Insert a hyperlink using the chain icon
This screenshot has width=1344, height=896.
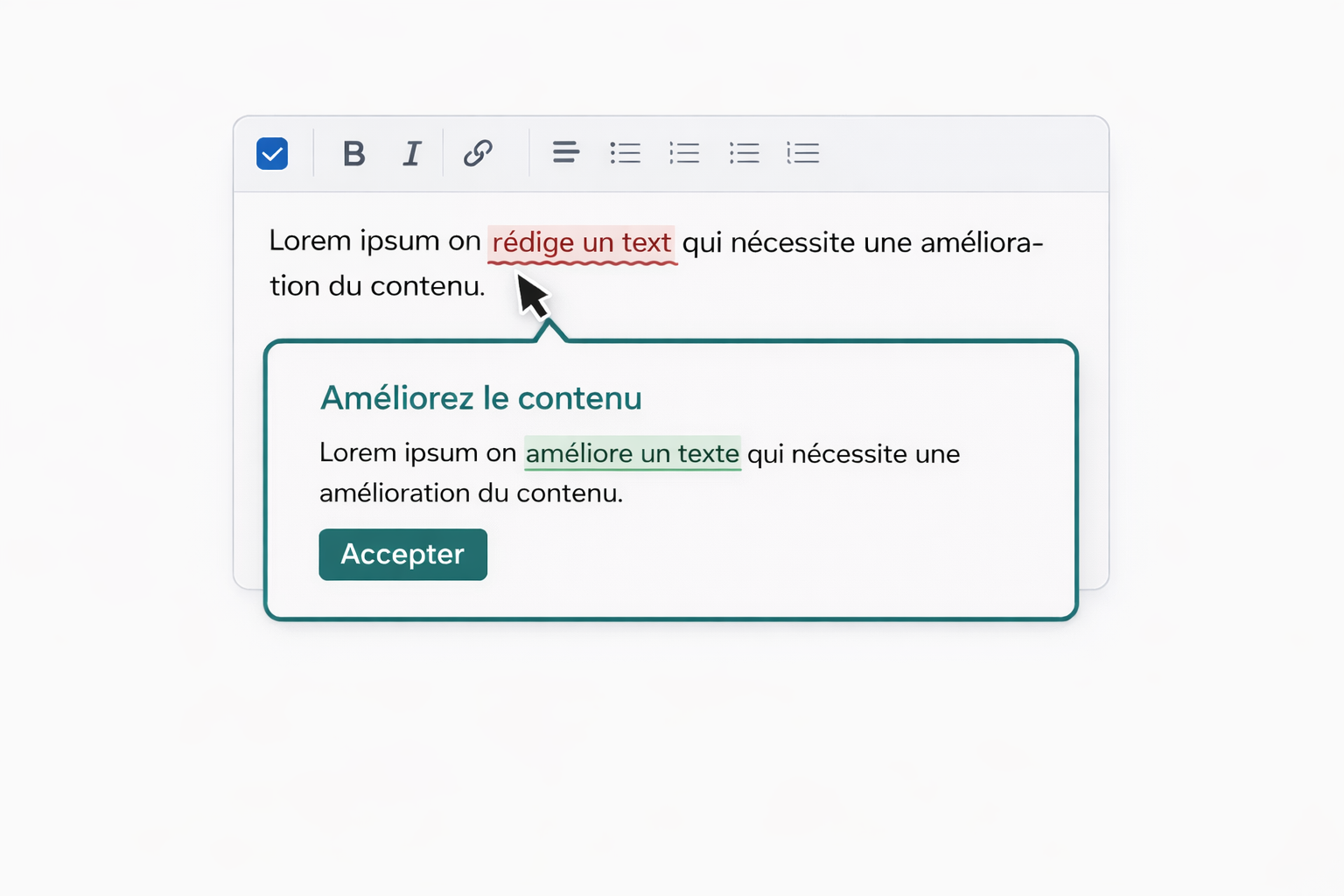478,153
